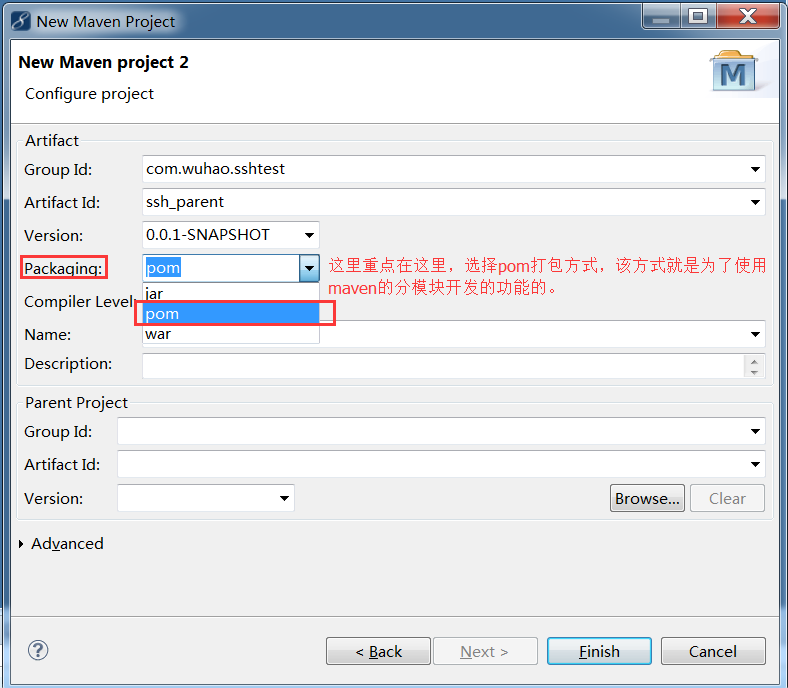This screenshot has width=788, height=688.
Task: Open the Version dropdown arrow
Action: (309, 236)
